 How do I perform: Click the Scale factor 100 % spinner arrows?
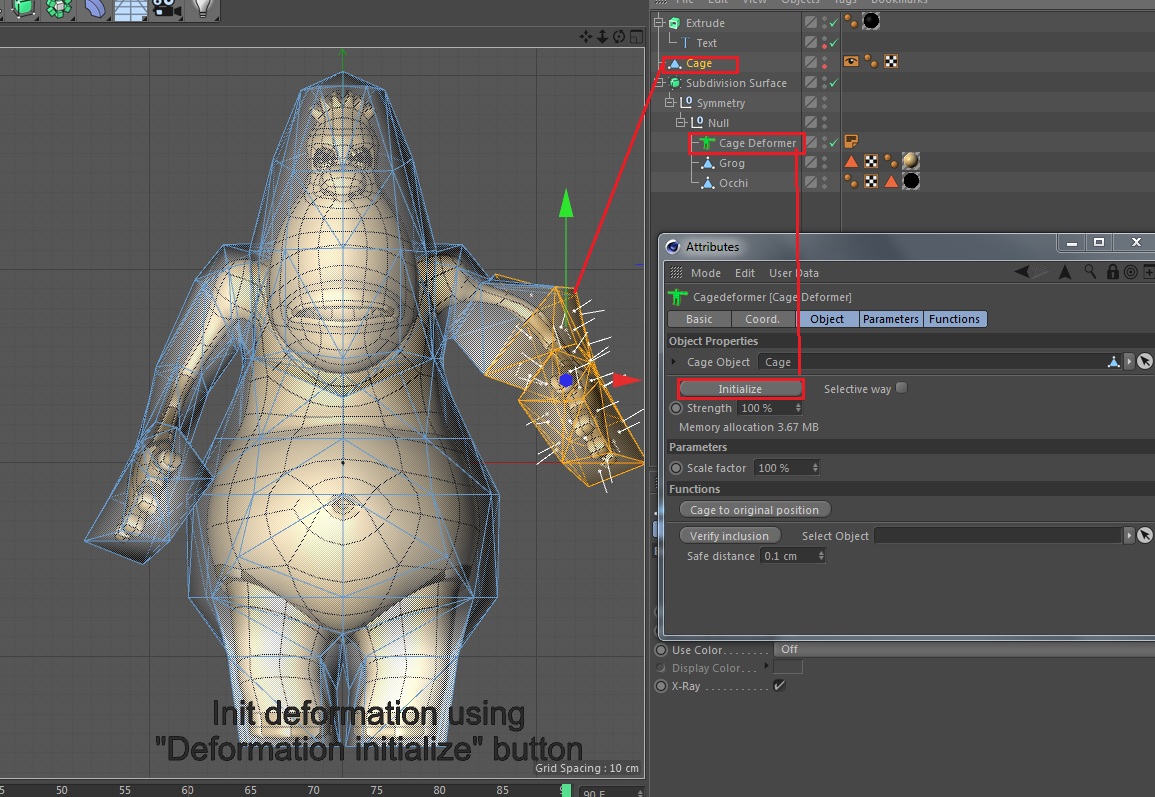[x=815, y=468]
